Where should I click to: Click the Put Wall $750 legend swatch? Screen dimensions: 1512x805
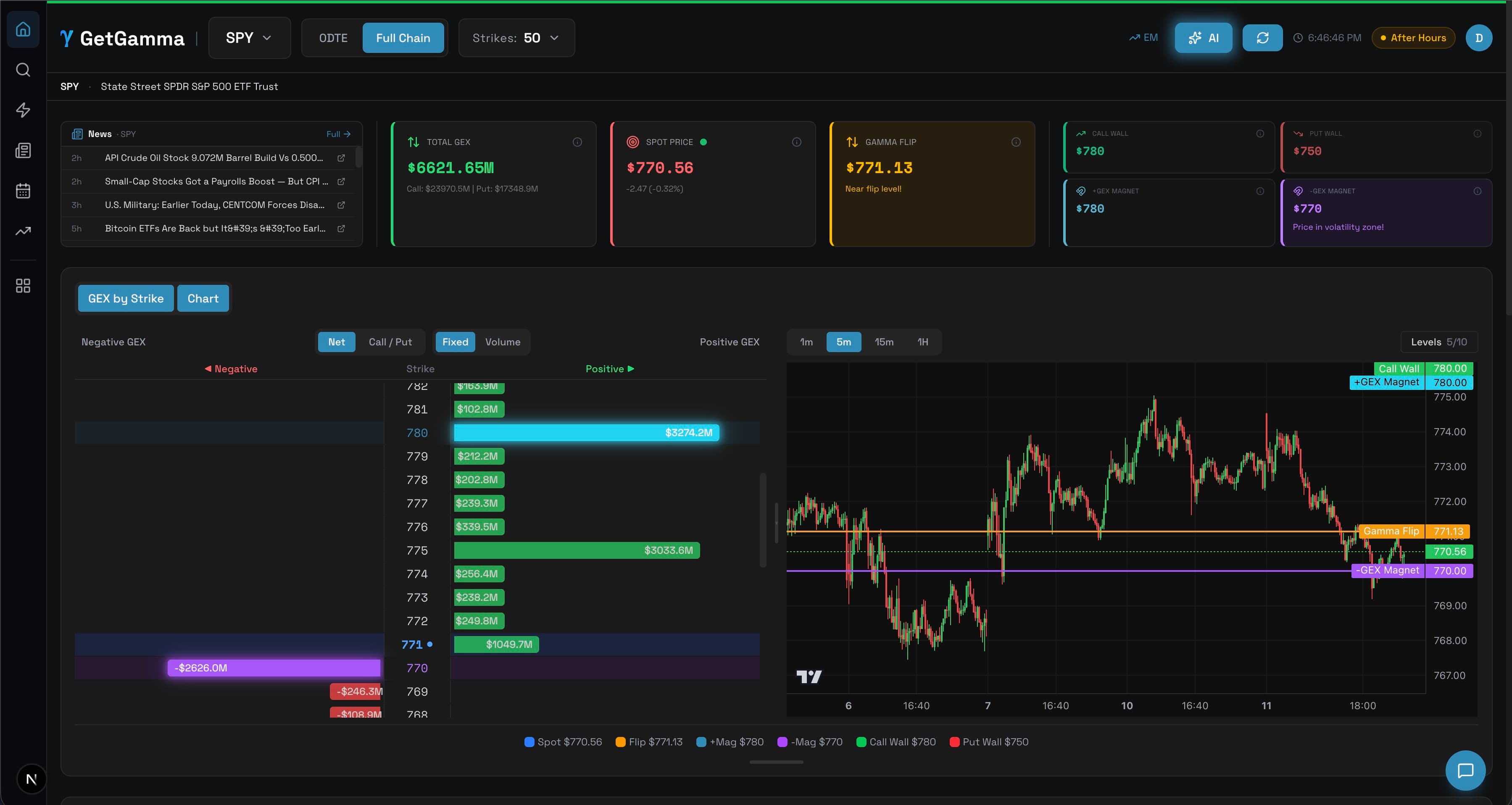(954, 742)
